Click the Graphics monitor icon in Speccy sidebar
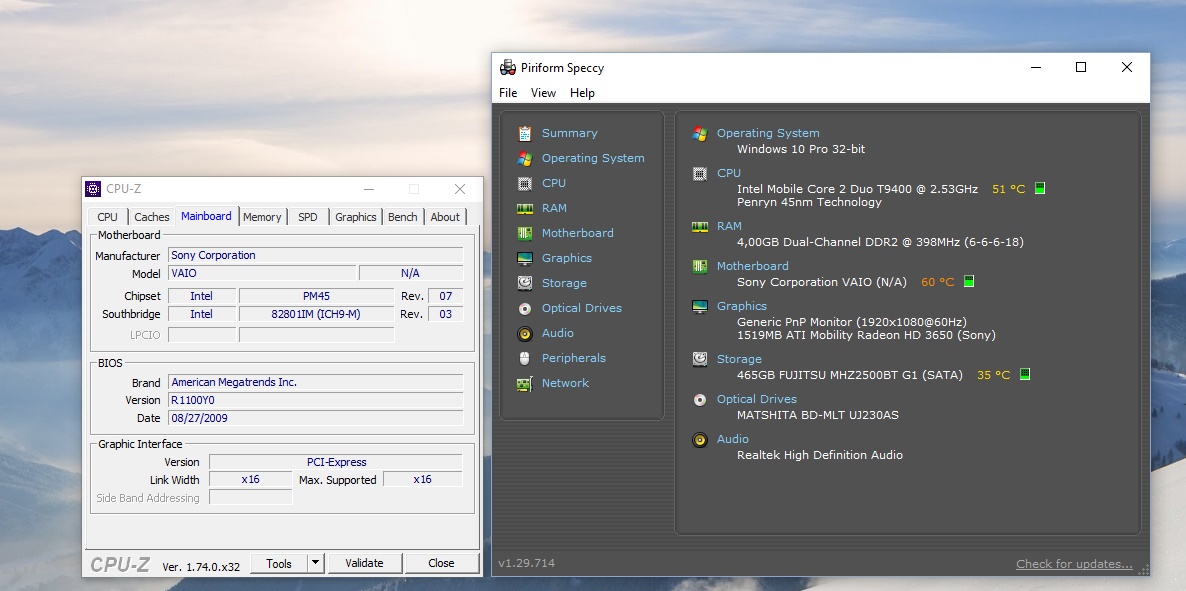The height and width of the screenshot is (591, 1186). click(x=525, y=258)
